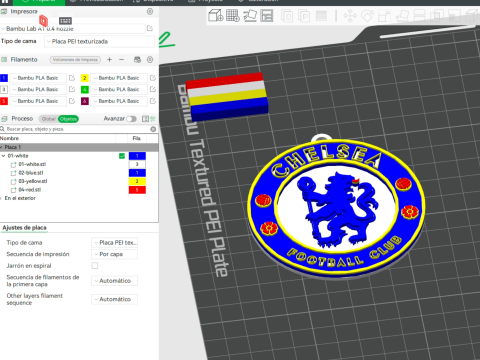The height and width of the screenshot is (360, 480).
Task: Collapse the 01-white tree node
Action: [x=4, y=156]
